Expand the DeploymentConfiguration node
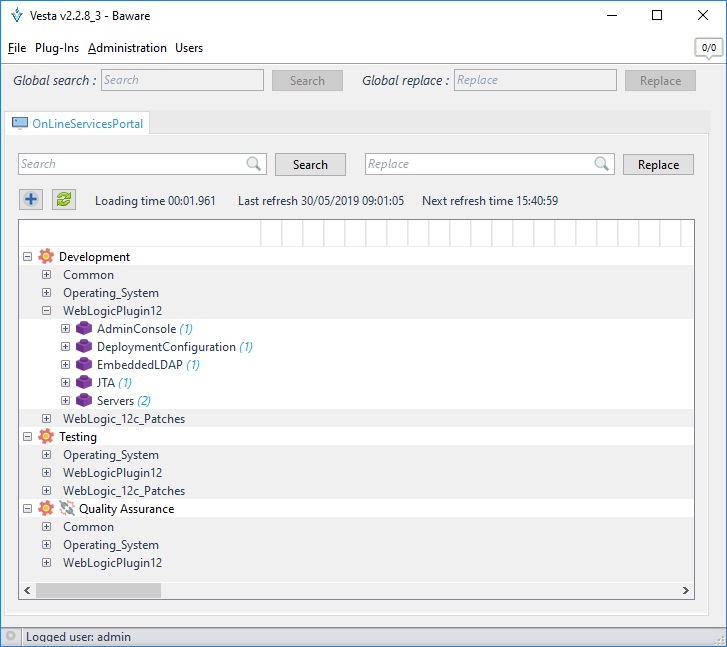 pyautogui.click(x=65, y=347)
